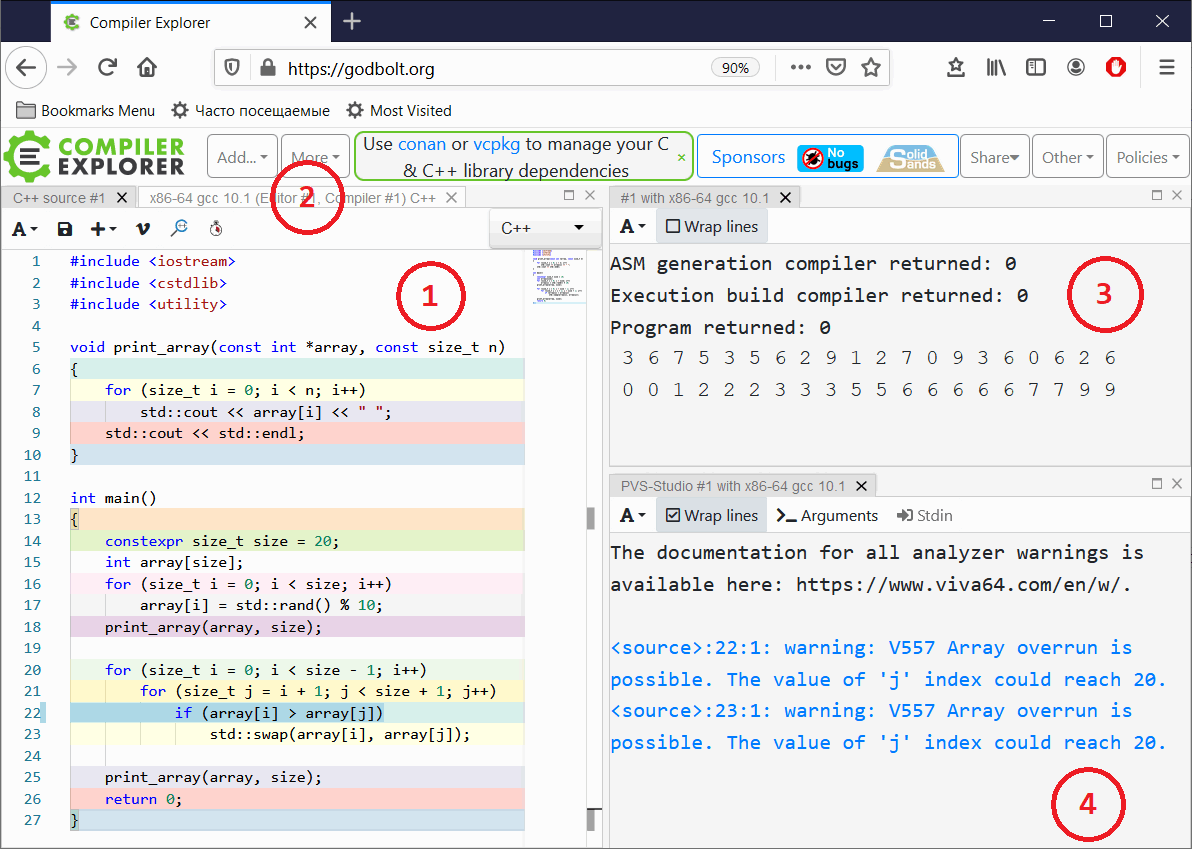Click the save source icon in editor toolbar
Viewport: 1192px width, 849px height.
coord(65,229)
